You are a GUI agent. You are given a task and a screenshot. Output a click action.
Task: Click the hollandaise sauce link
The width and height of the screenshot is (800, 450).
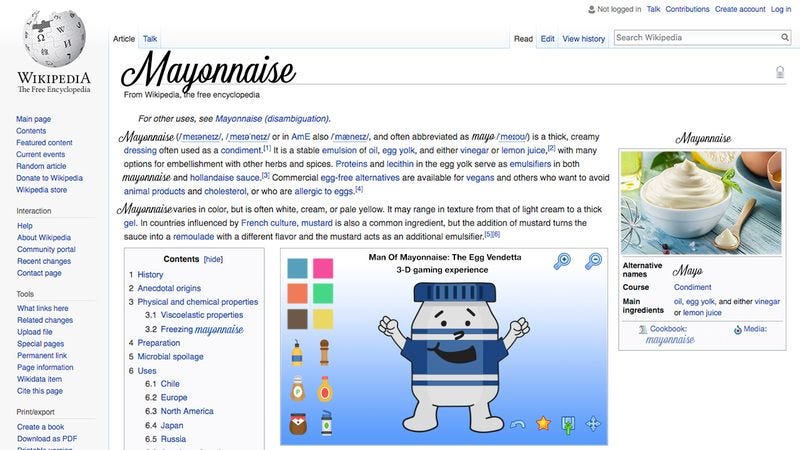pyautogui.click(x=225, y=178)
